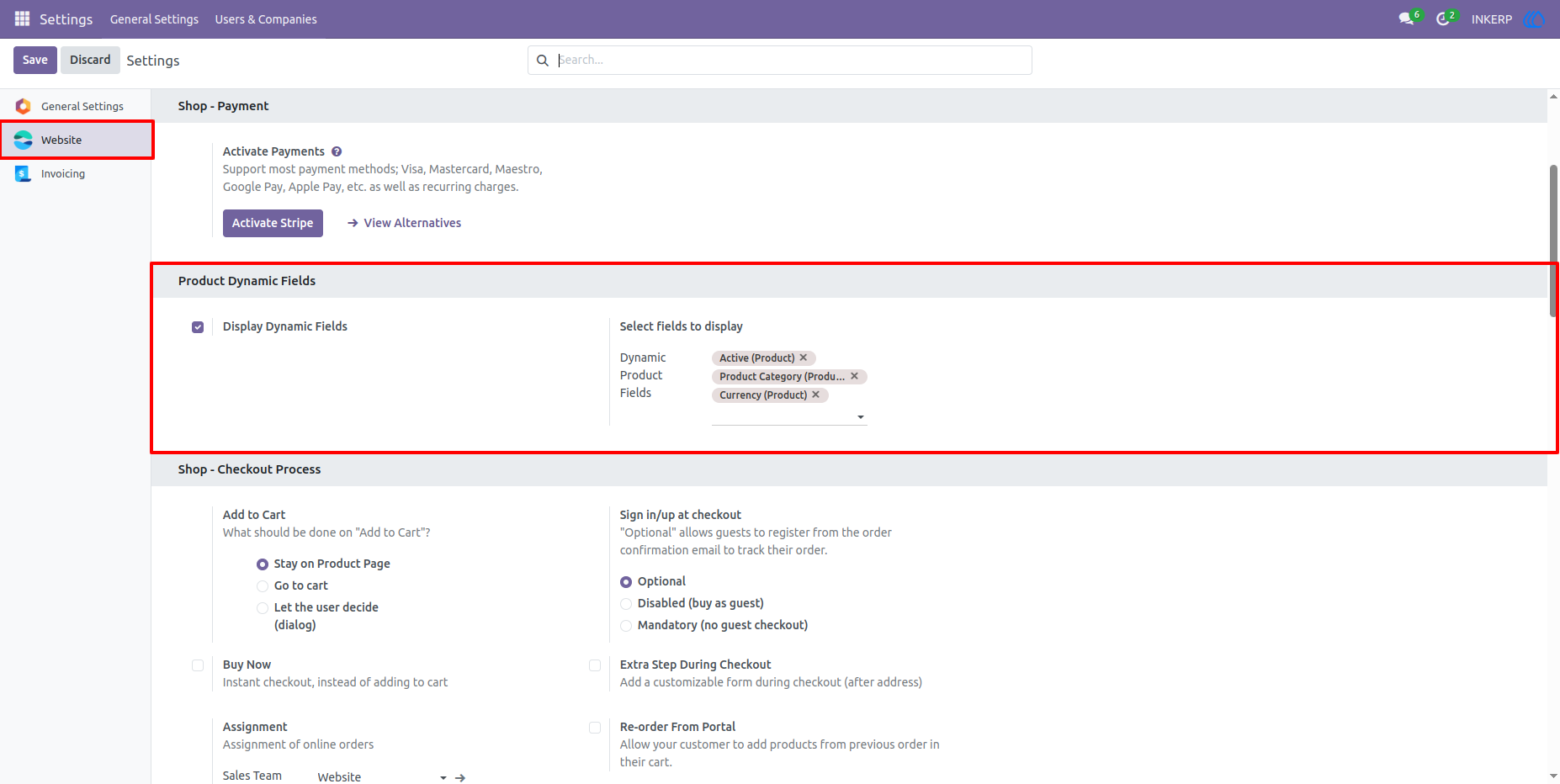Click the INKERP user avatar icon
This screenshot has height=784, width=1560.
tap(1535, 19)
